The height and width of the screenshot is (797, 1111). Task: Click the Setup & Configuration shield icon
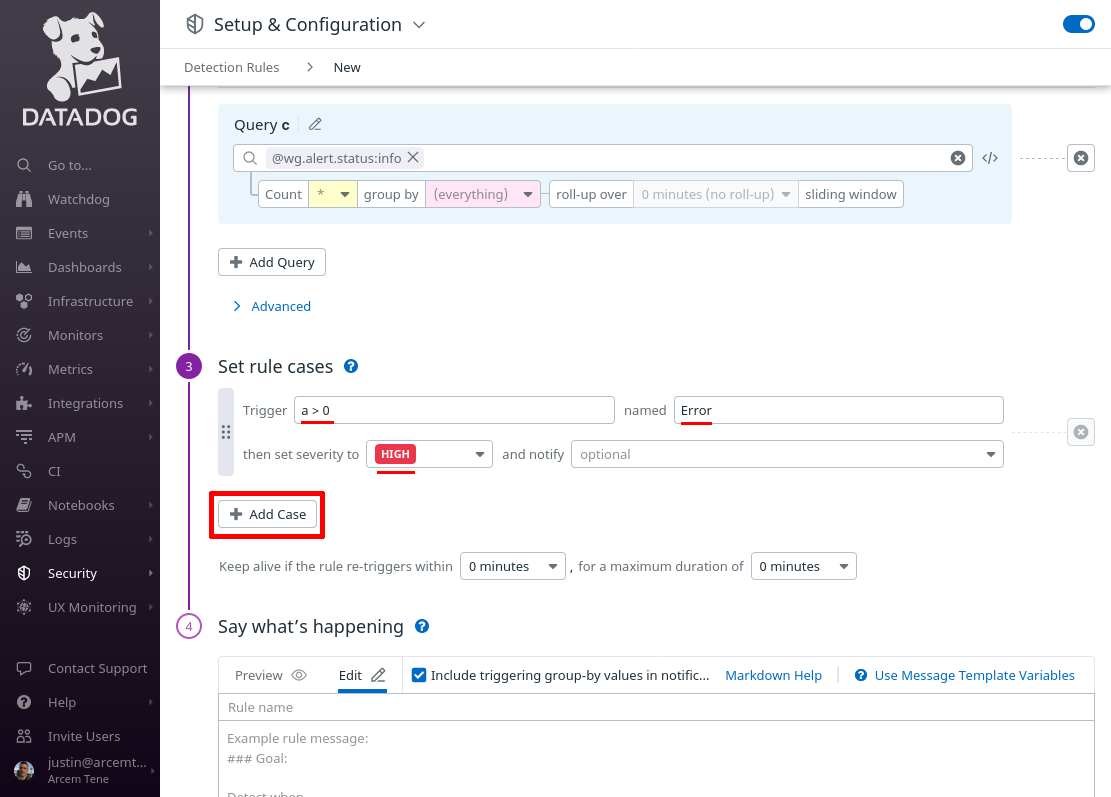pyautogui.click(x=195, y=24)
